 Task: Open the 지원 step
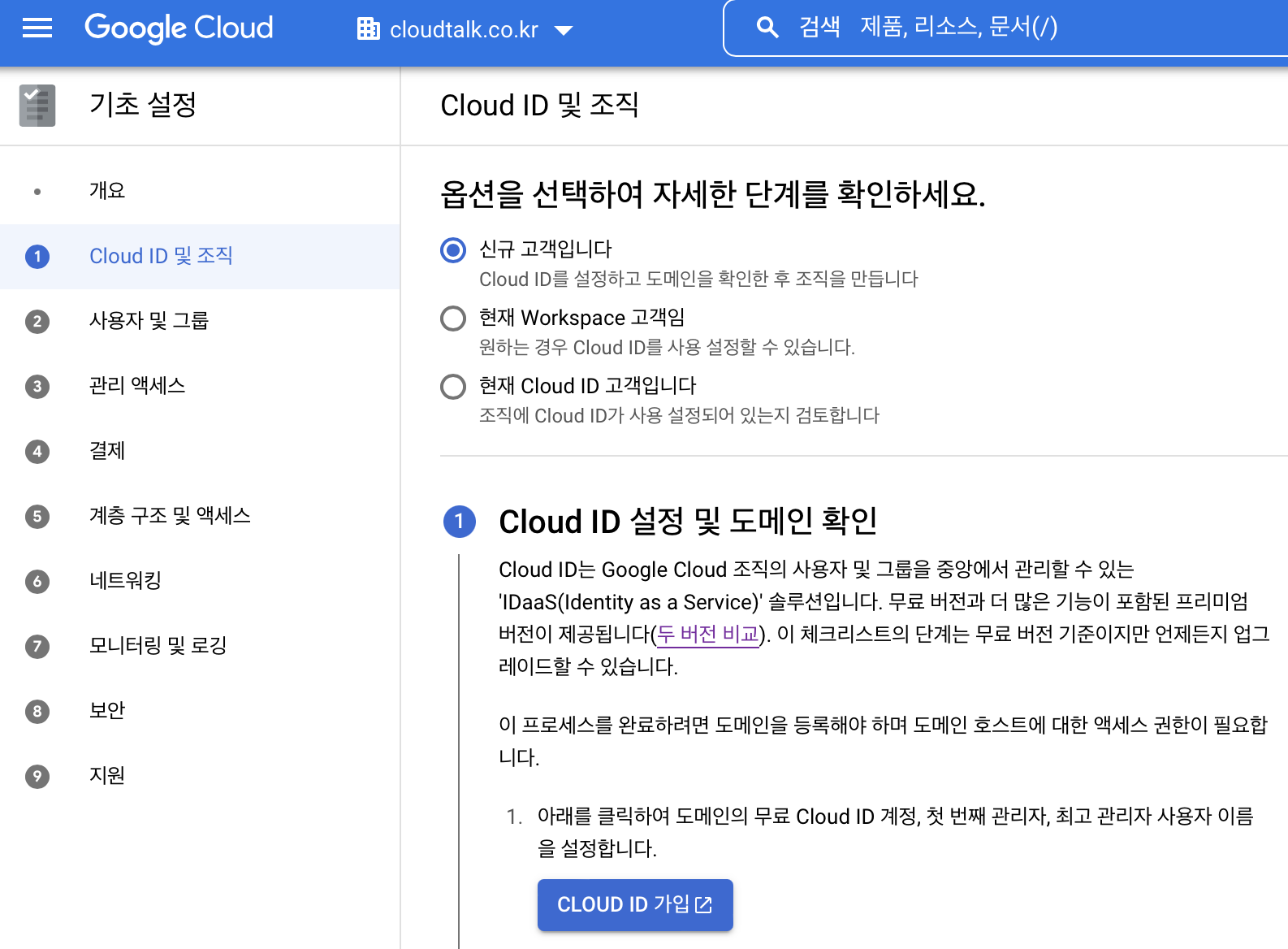pyautogui.click(x=200, y=776)
